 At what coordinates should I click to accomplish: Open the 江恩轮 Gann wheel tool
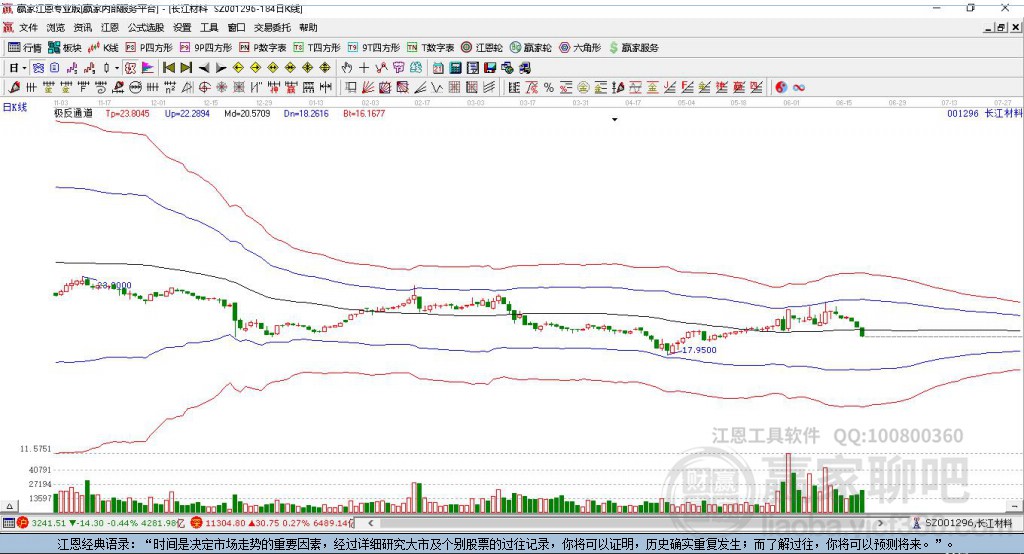coord(482,48)
